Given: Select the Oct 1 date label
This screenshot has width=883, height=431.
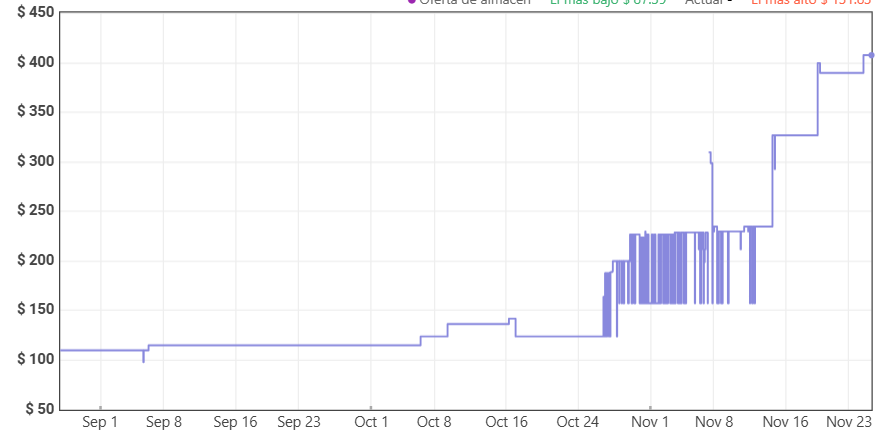Looking at the screenshot, I should (x=371, y=422).
